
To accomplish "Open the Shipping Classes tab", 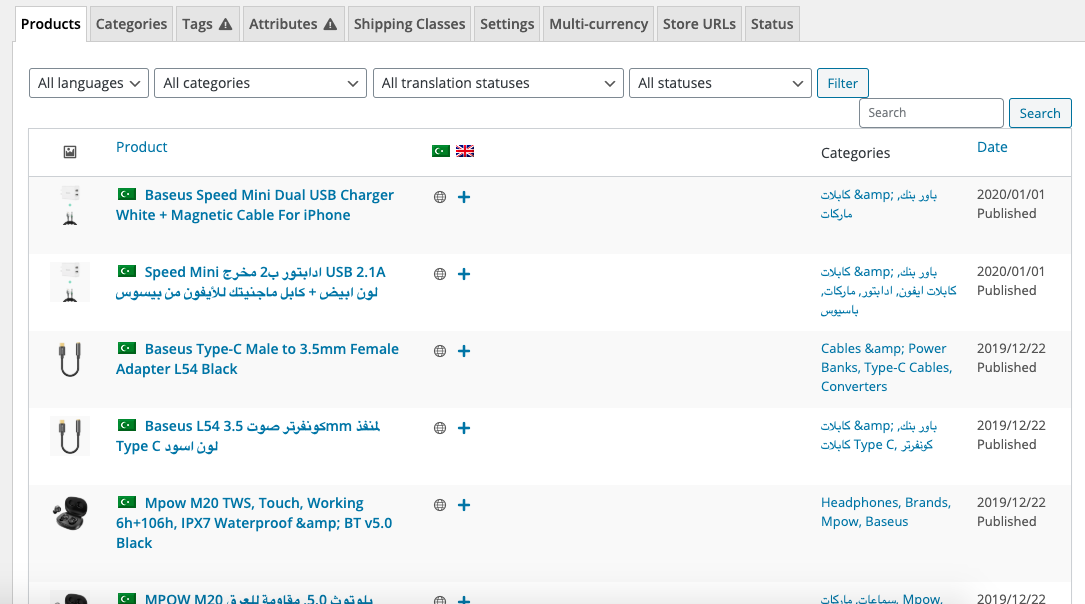I will click(409, 24).
